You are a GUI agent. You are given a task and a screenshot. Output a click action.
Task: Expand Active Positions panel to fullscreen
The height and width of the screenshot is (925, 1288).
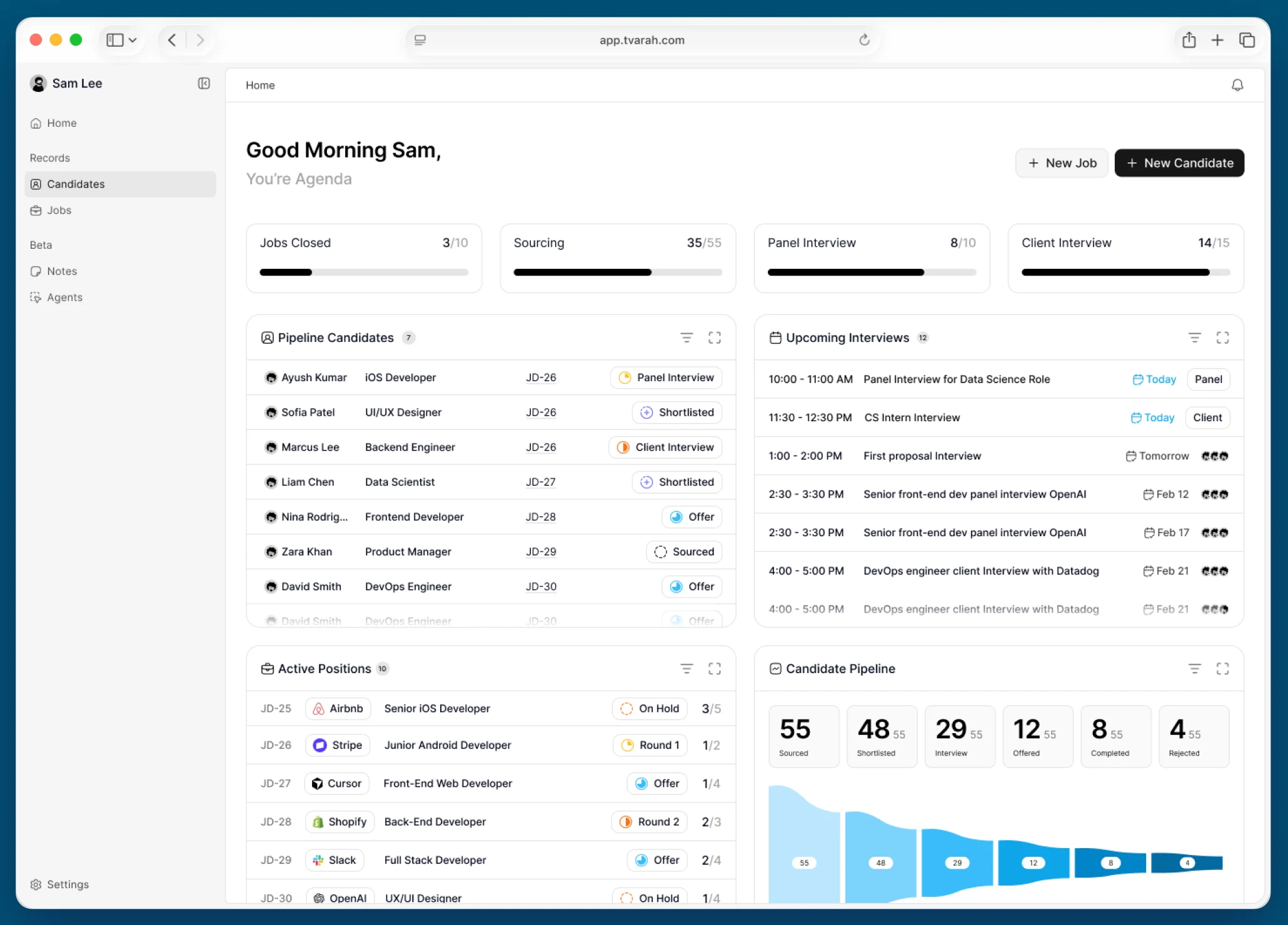point(715,669)
